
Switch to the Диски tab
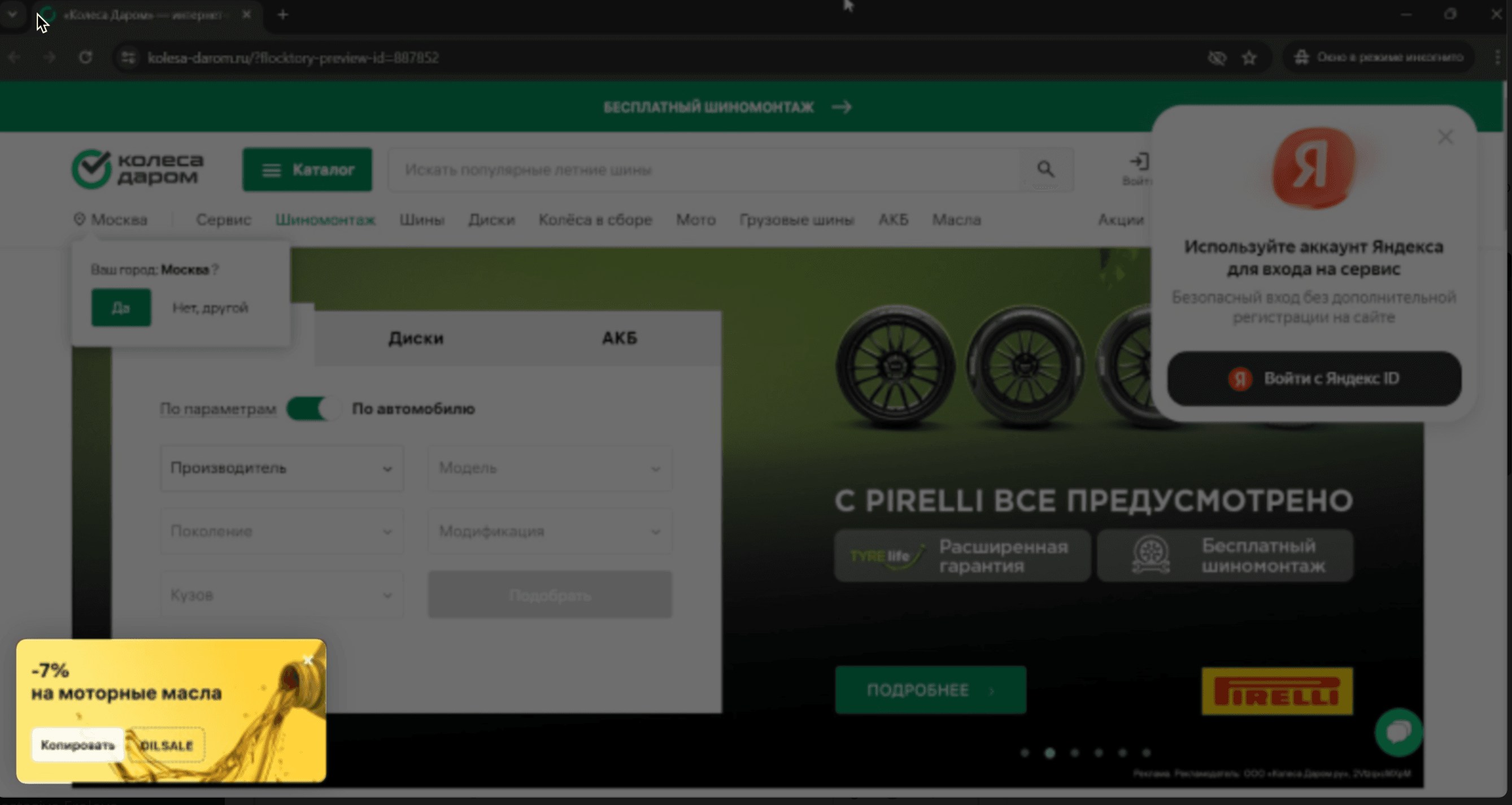point(416,338)
